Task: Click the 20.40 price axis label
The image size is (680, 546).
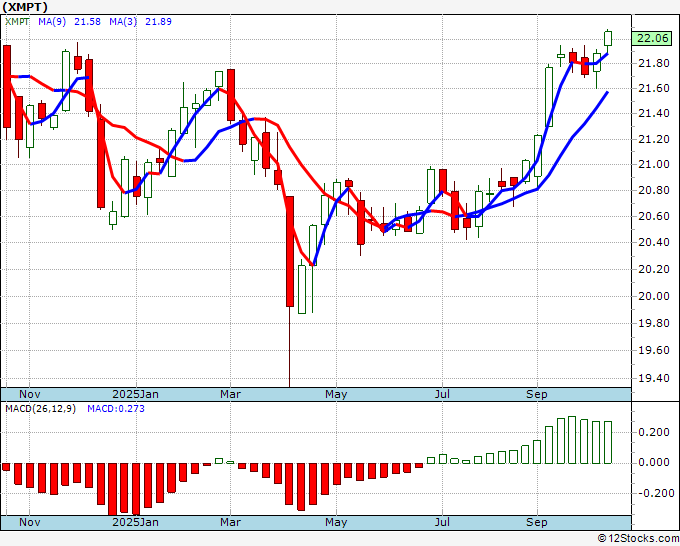Action: click(x=654, y=242)
